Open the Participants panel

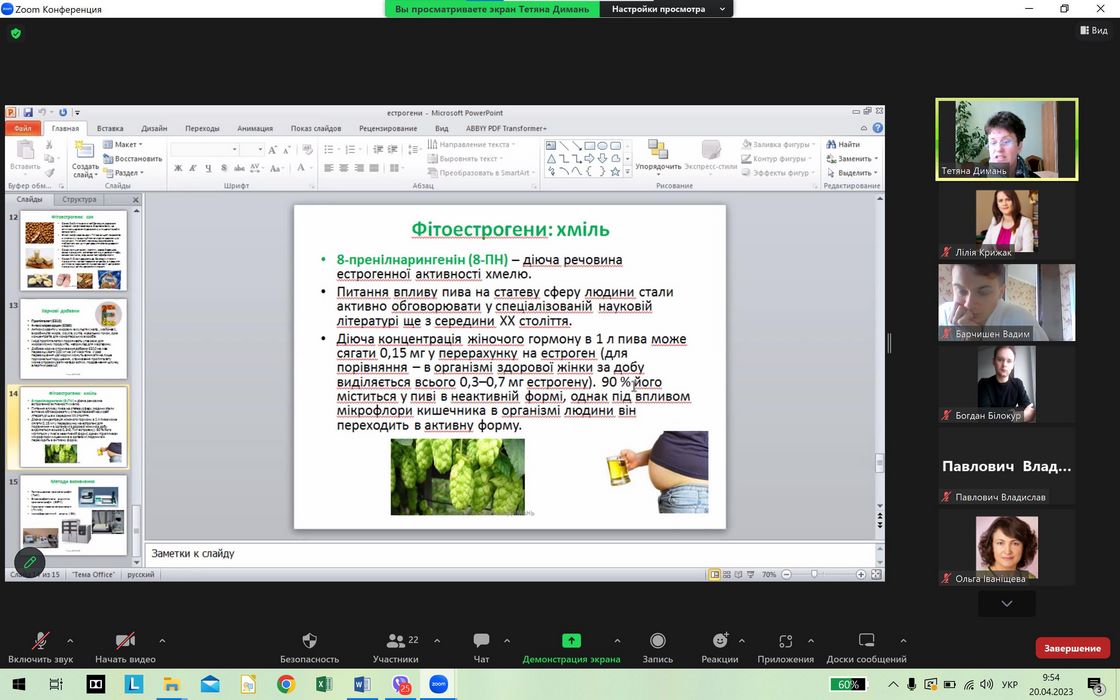(395, 641)
